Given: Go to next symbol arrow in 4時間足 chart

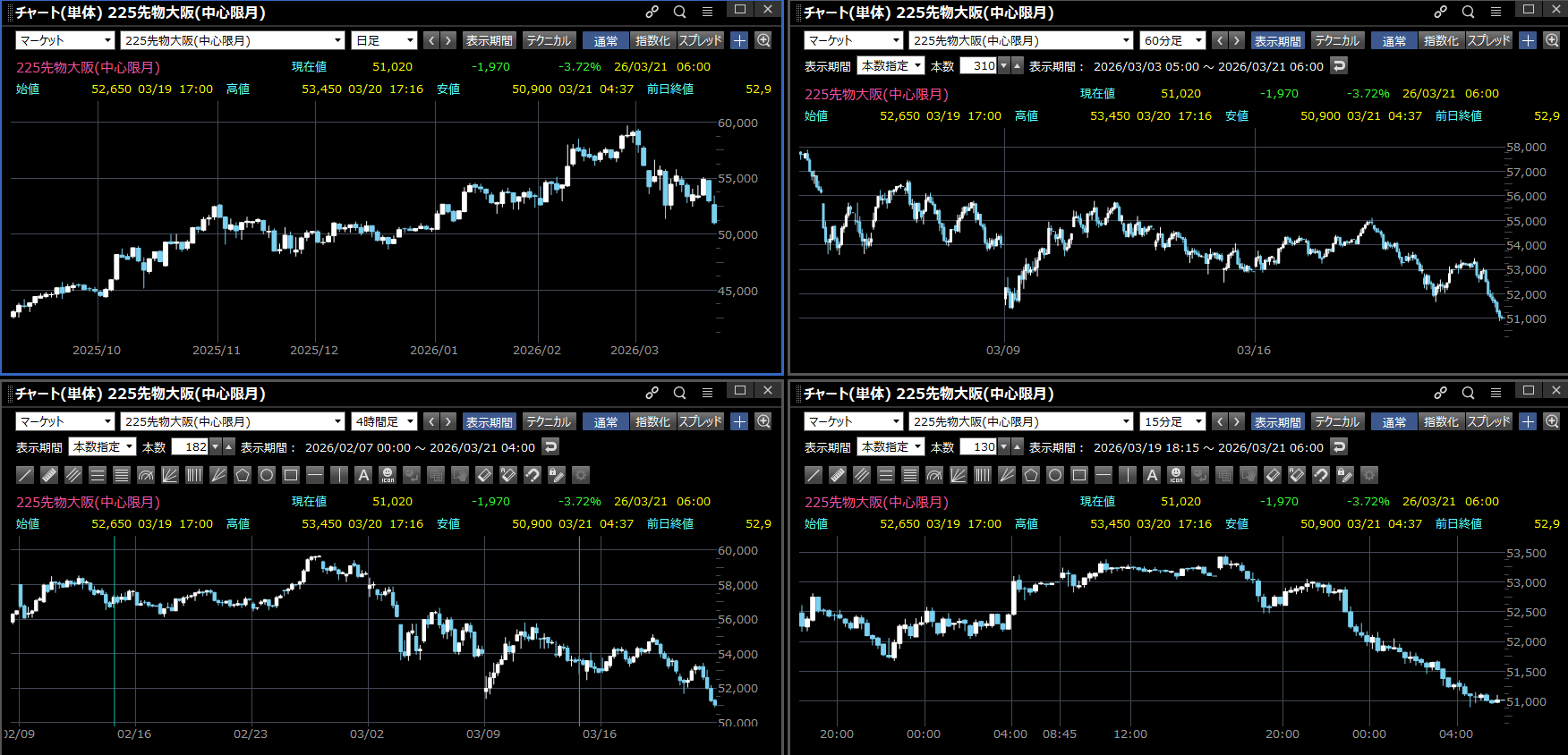Looking at the screenshot, I should tap(448, 421).
